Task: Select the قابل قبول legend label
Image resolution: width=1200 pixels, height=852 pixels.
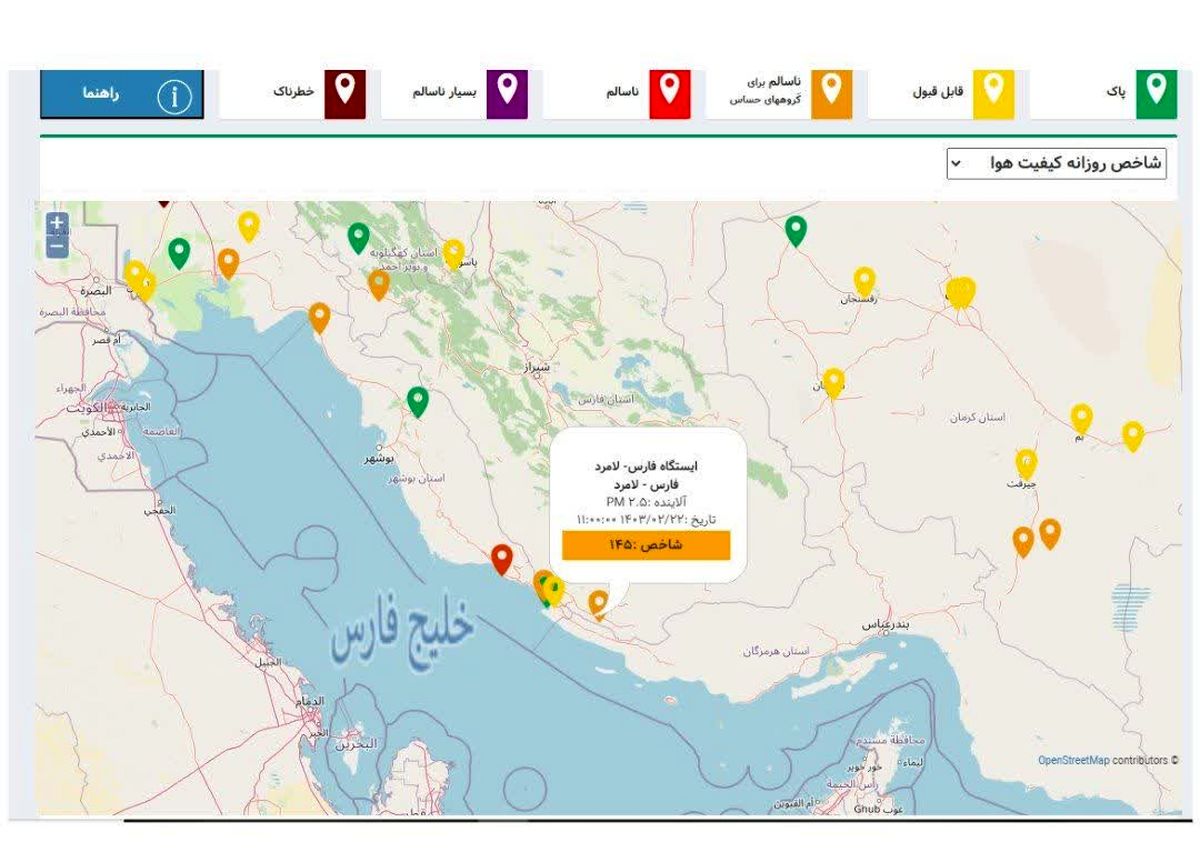Action: [x=938, y=92]
